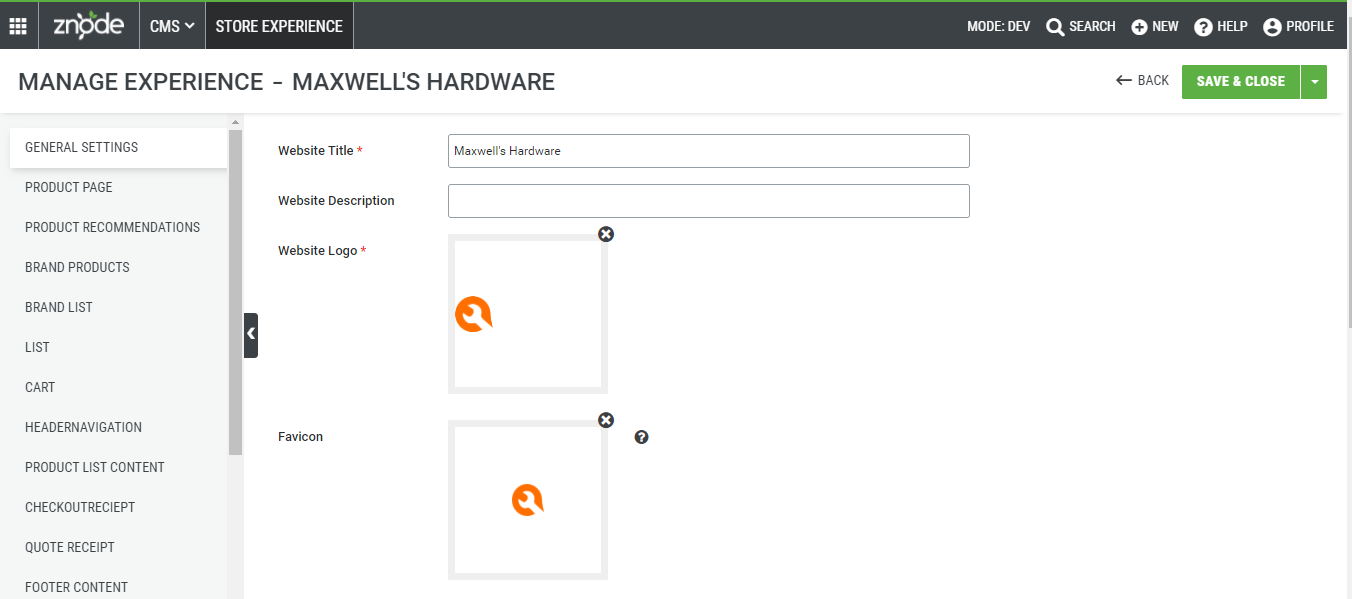
Task: Click the Back arrow link
Action: point(1142,80)
